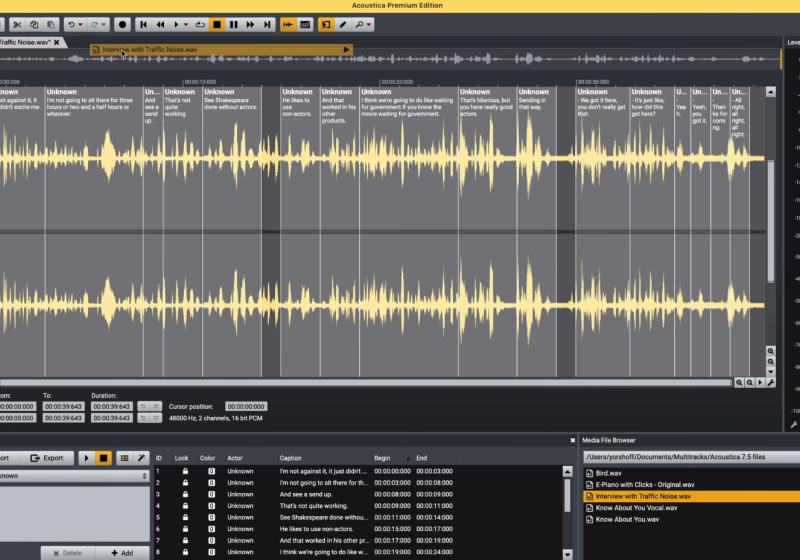Click the horizontal zoom in magnifier icon
Viewport: 800px width, 560px height.
[739, 383]
